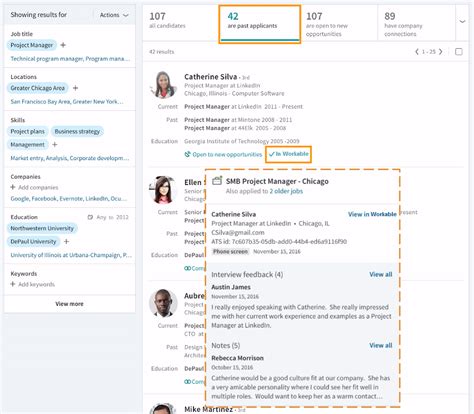Switch to 42 past applicants tab
The width and height of the screenshot is (474, 414).
[x=260, y=24]
